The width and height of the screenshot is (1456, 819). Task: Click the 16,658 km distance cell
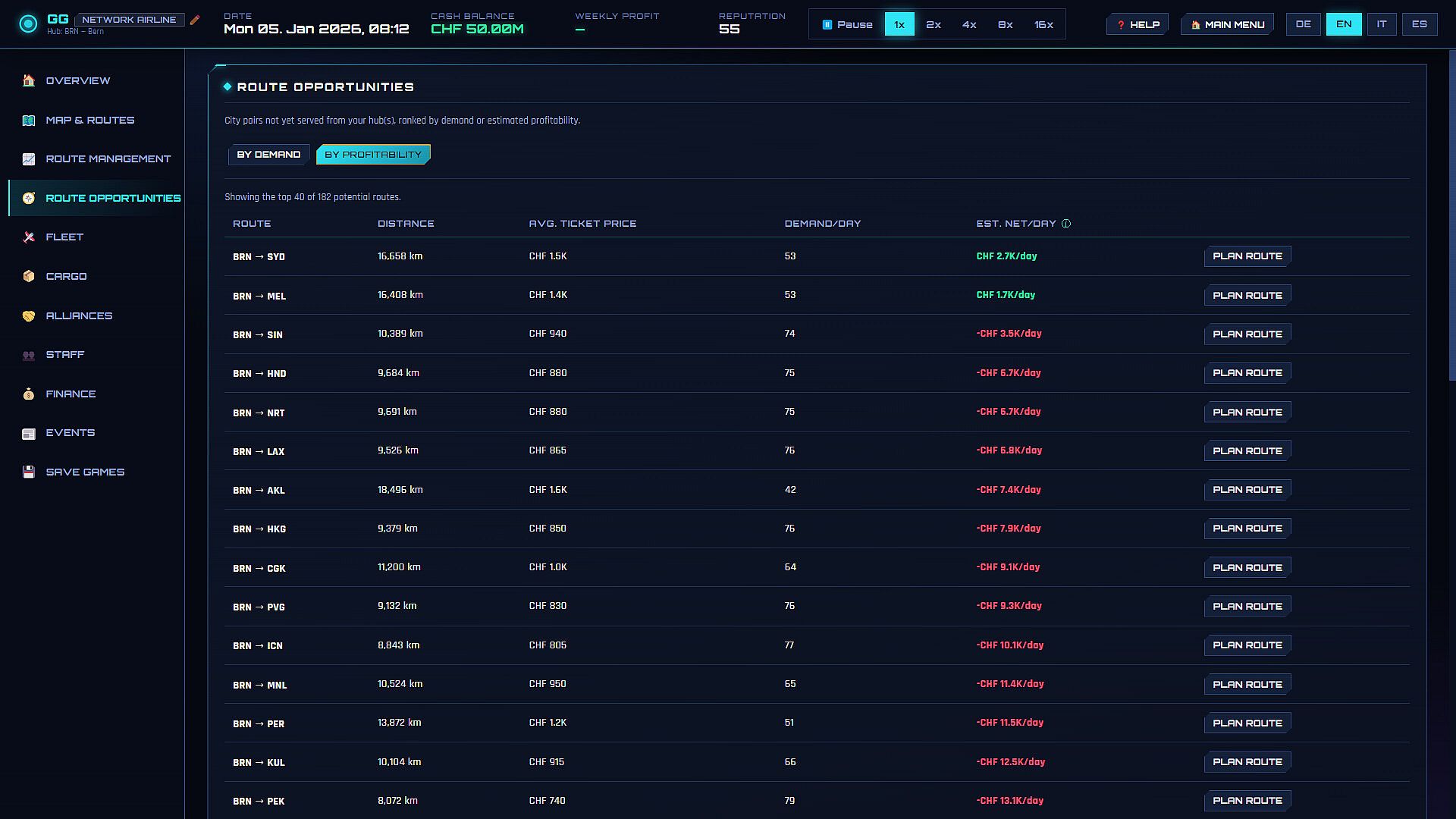coord(400,256)
